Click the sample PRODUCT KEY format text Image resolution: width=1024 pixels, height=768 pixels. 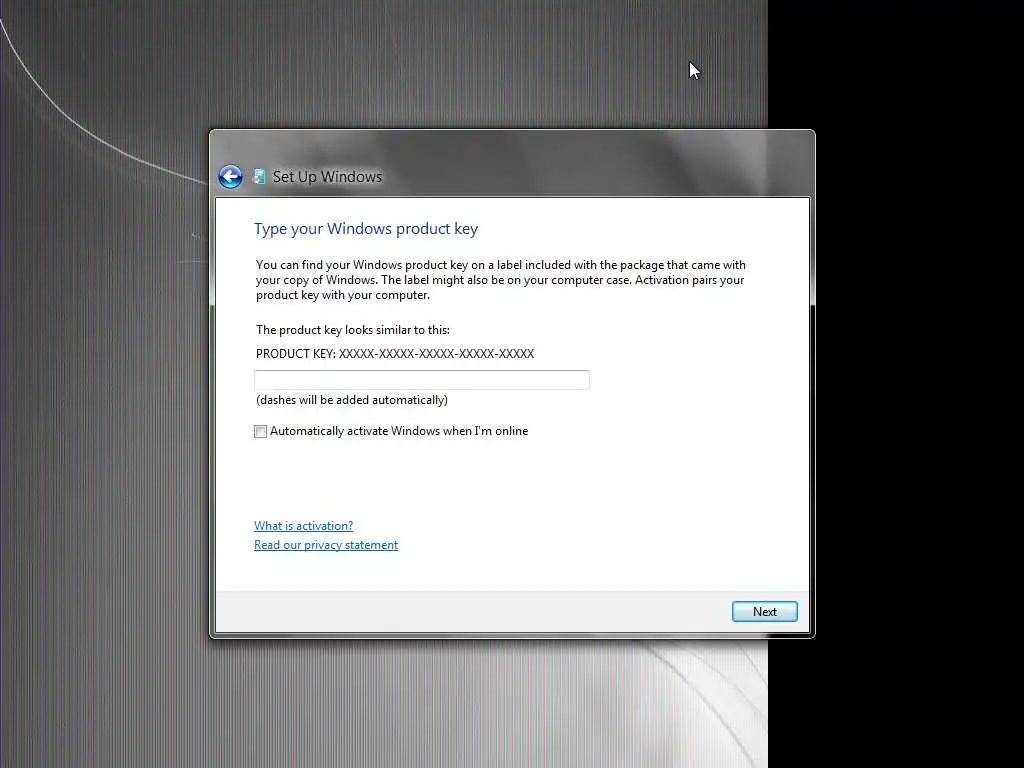coord(395,354)
